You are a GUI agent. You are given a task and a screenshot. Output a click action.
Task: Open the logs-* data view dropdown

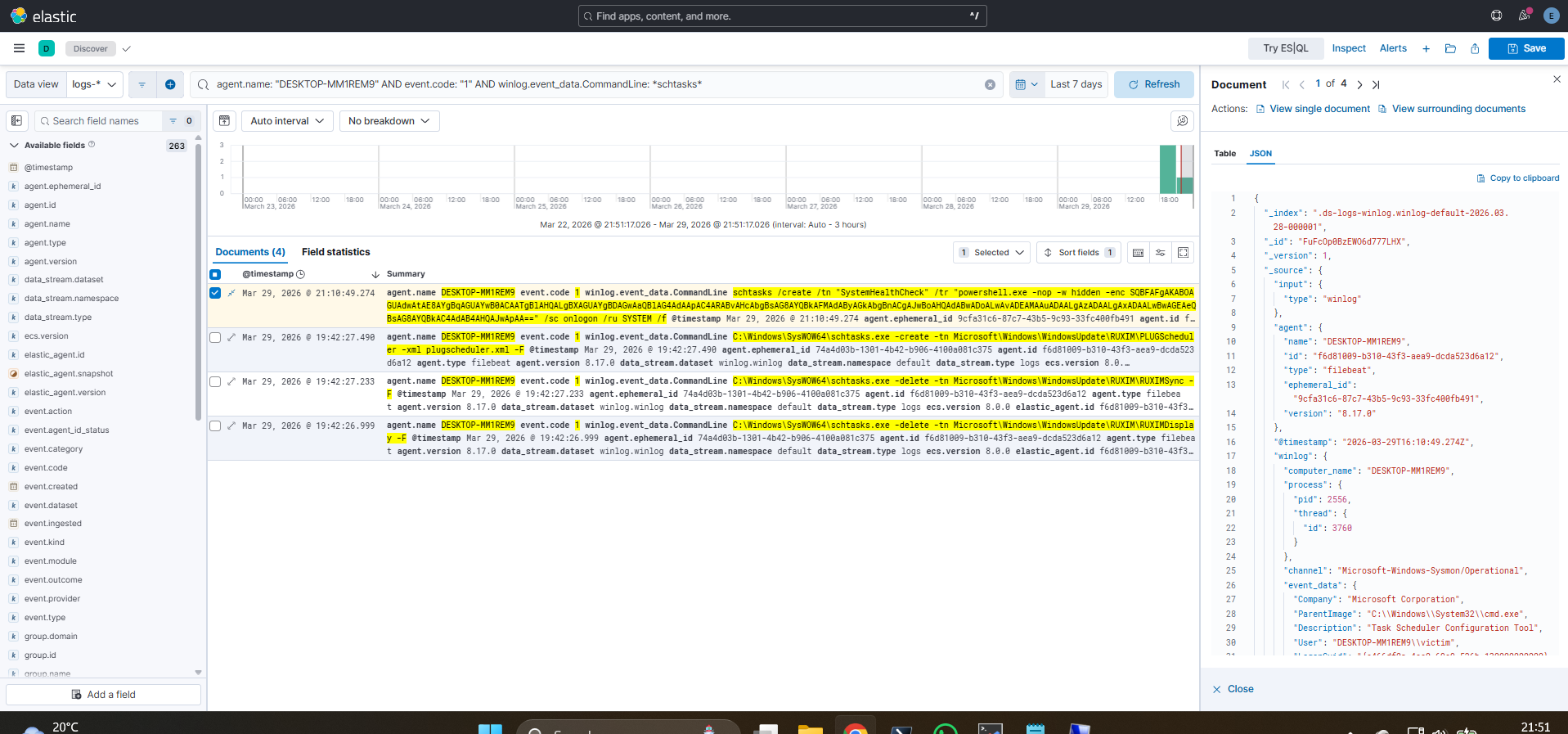[x=94, y=84]
